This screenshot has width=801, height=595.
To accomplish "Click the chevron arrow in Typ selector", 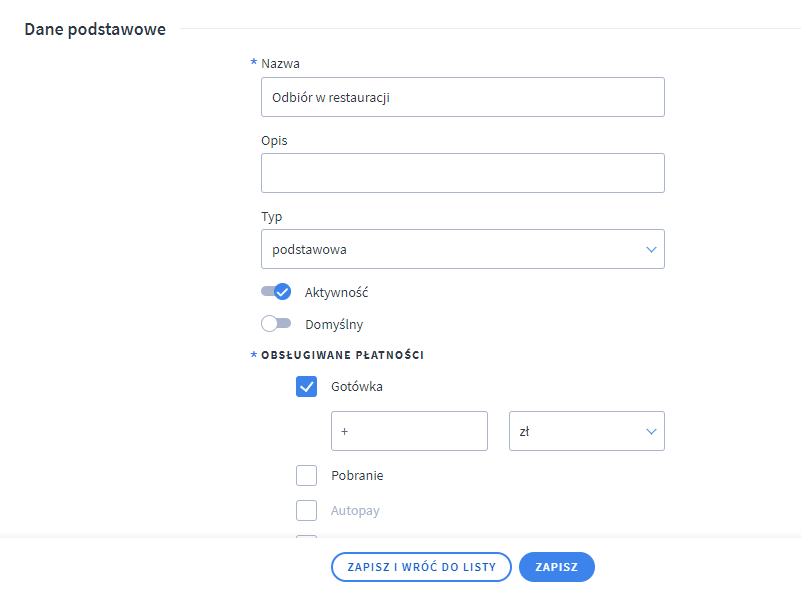I will (x=651, y=249).
